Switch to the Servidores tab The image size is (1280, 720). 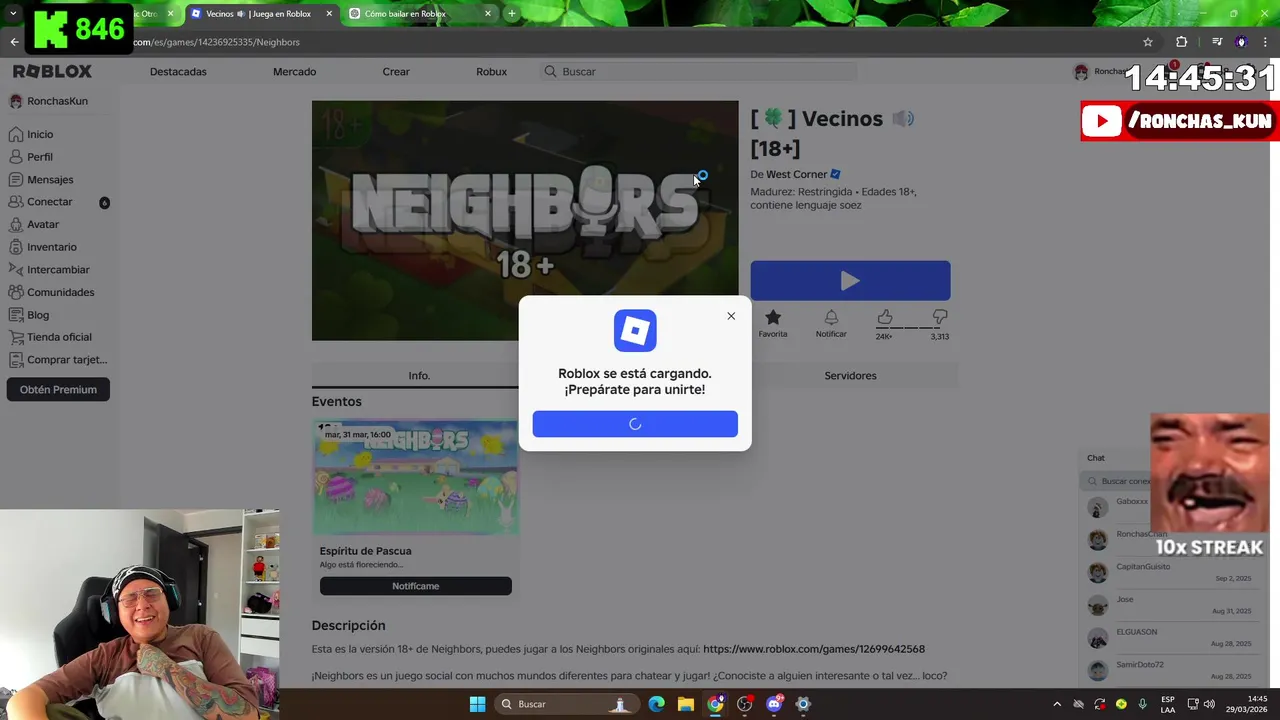point(850,376)
